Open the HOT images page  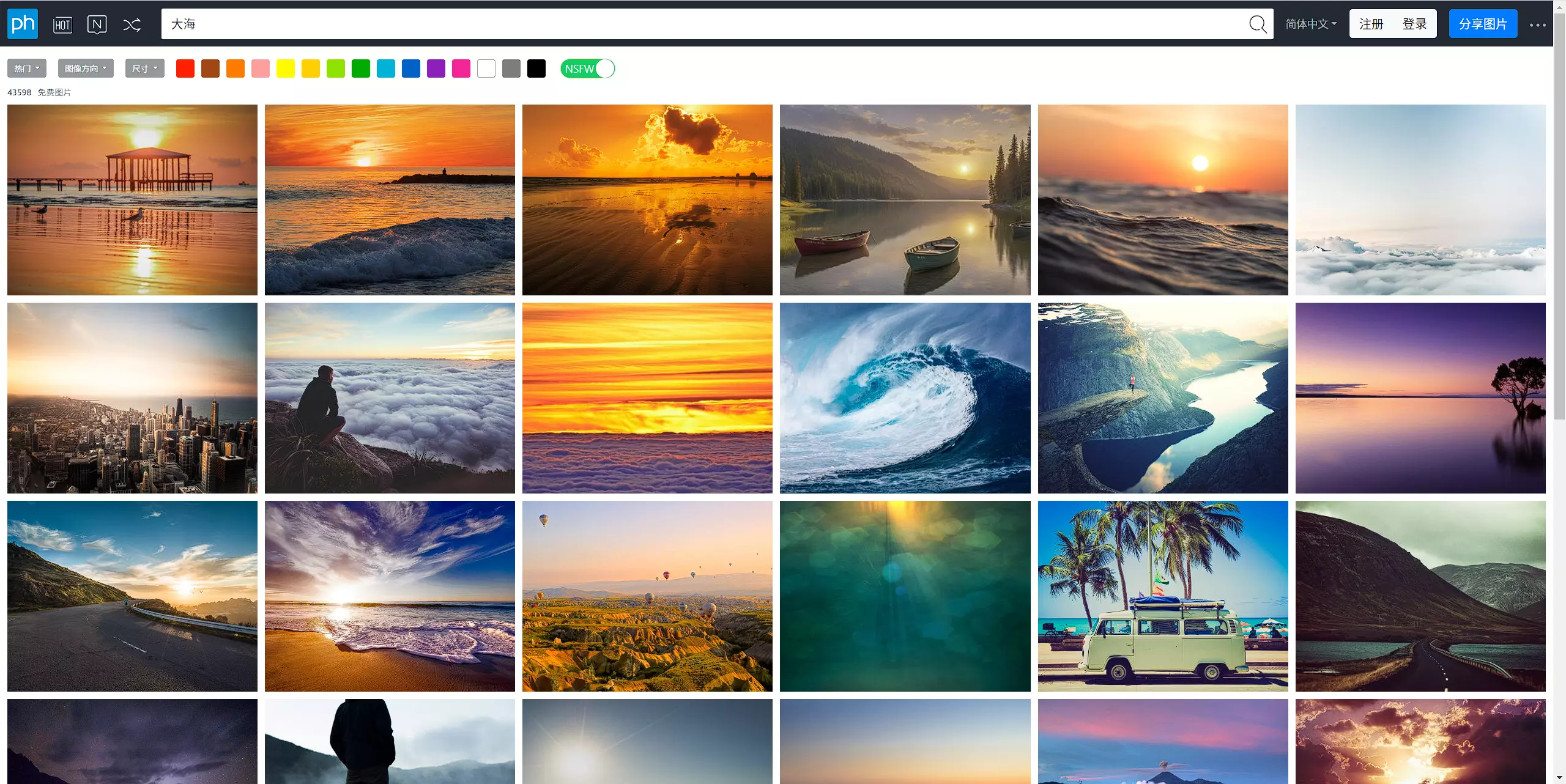62,24
